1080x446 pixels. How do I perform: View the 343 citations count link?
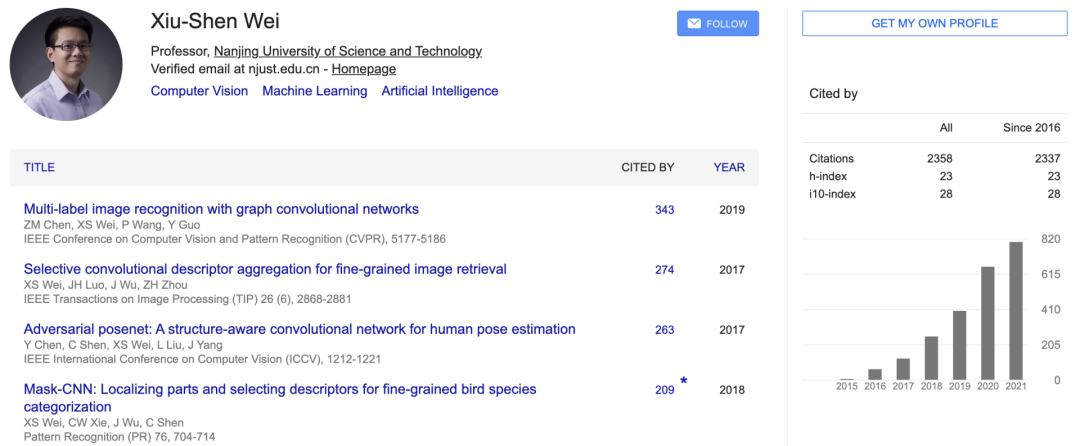(664, 210)
